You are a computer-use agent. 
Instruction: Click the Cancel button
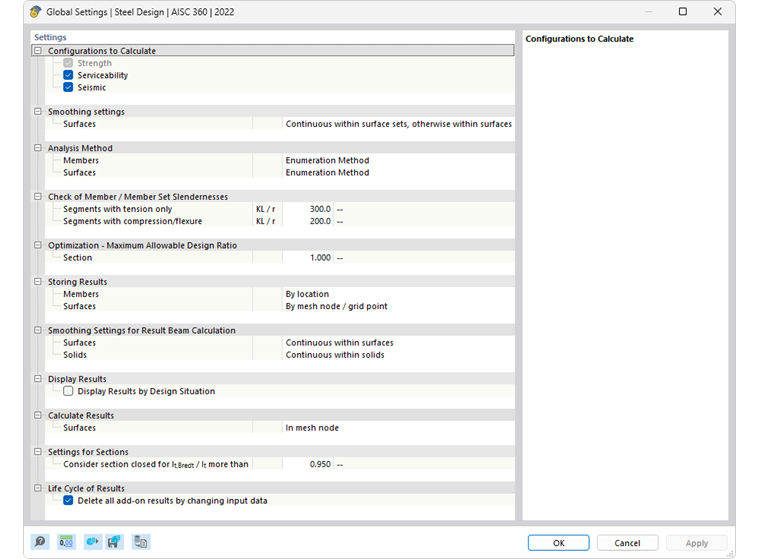(627, 543)
